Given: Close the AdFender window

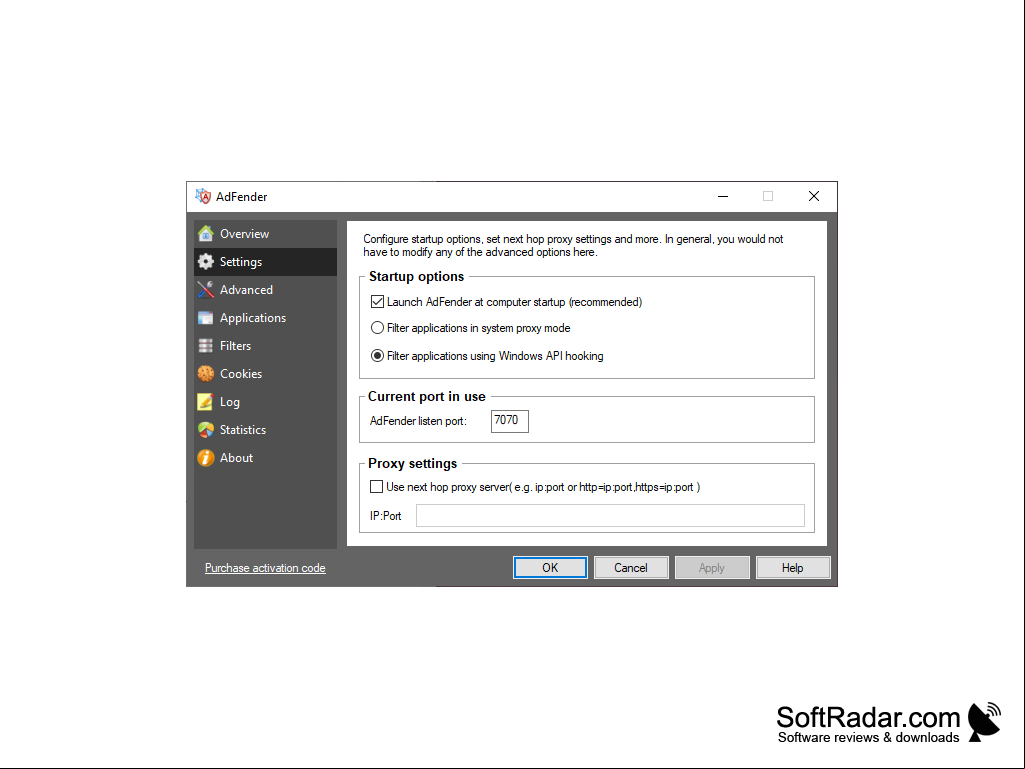Looking at the screenshot, I should (x=814, y=196).
